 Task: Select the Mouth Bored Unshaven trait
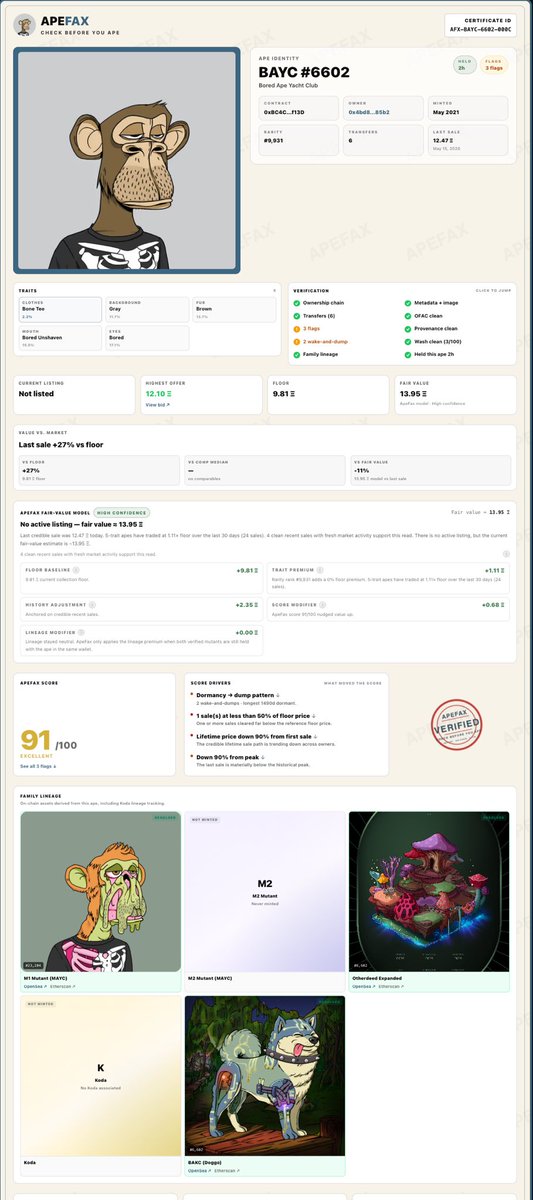60,336
